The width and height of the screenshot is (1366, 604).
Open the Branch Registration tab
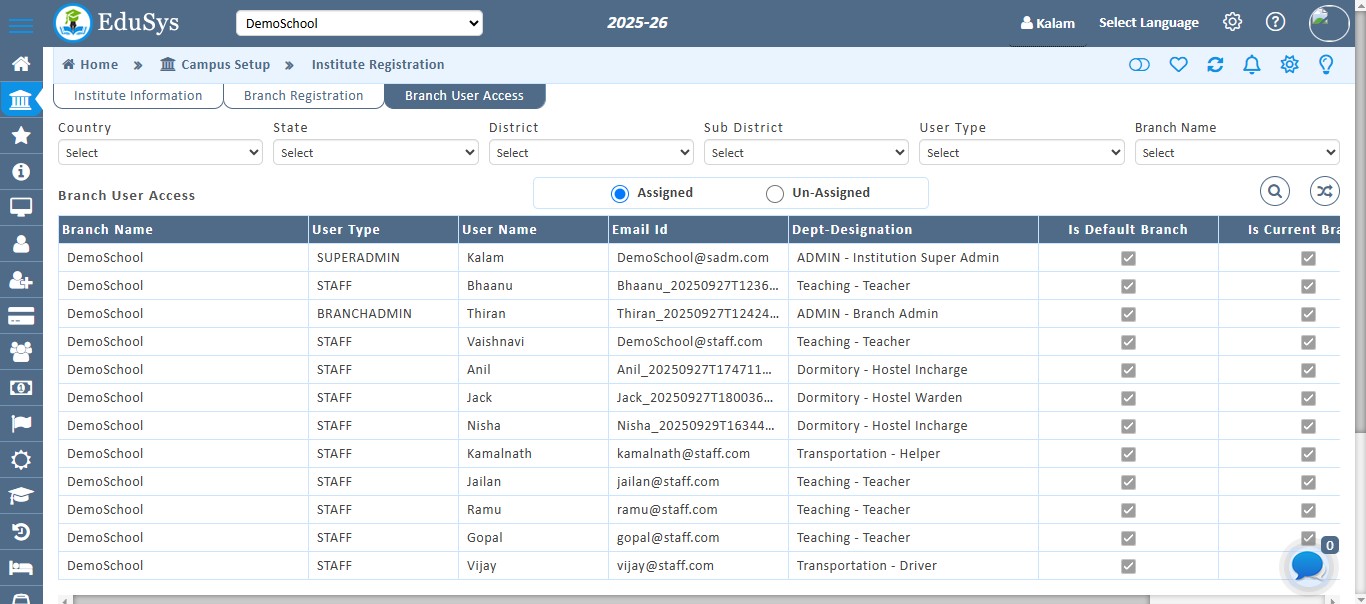[303, 96]
